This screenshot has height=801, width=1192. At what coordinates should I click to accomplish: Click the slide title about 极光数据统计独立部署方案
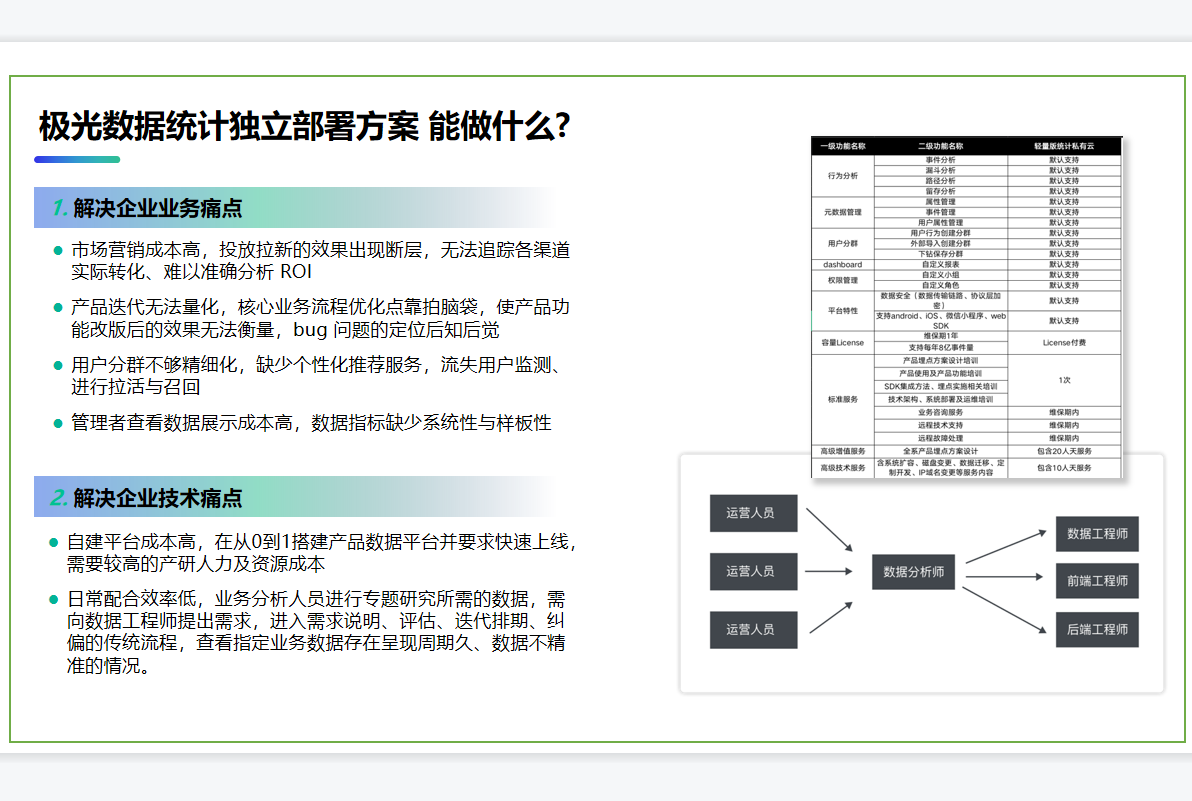click(x=304, y=127)
